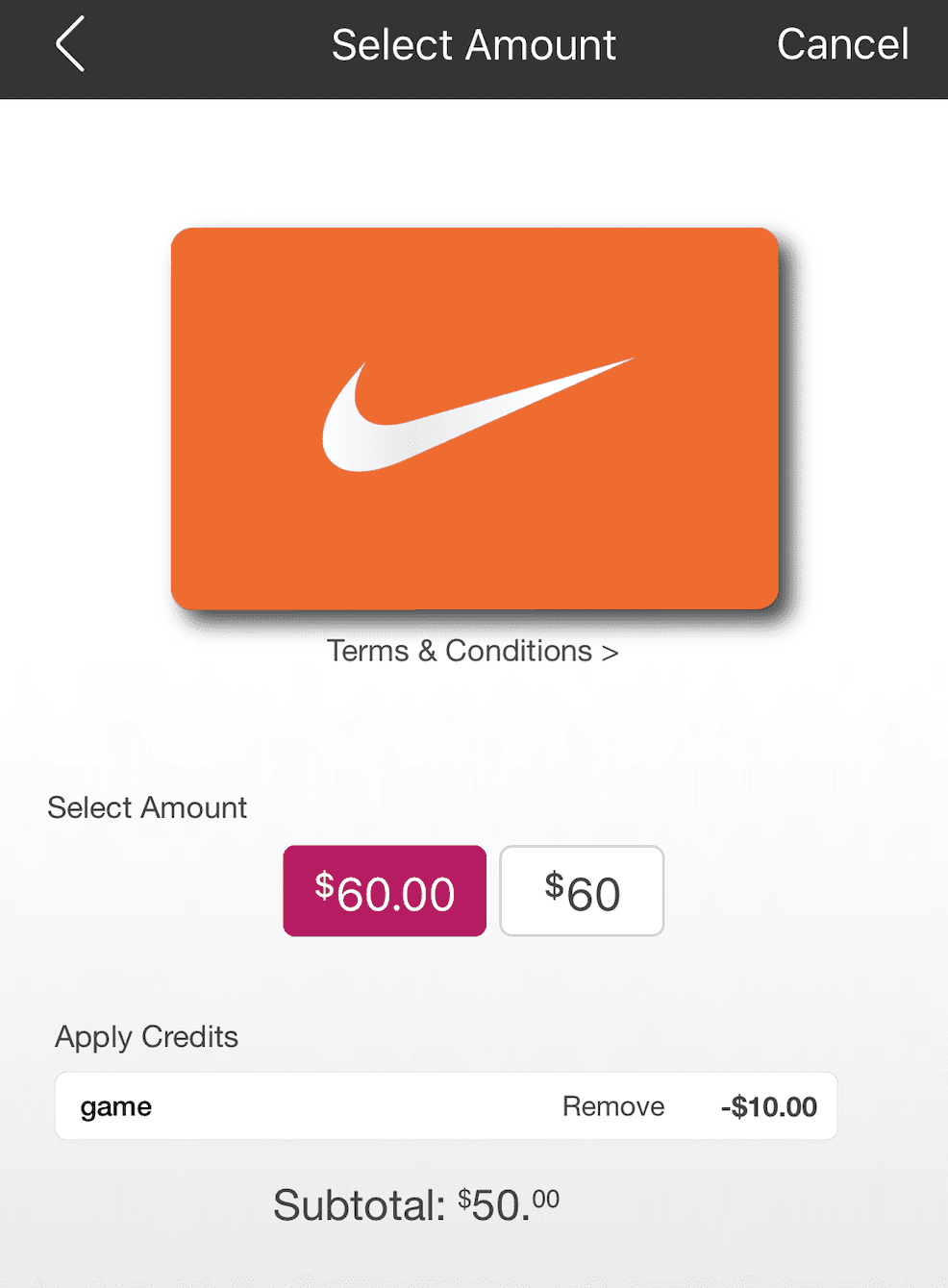The height and width of the screenshot is (1288, 948).
Task: Tap the dollar sign on the white button
Action: (554, 883)
